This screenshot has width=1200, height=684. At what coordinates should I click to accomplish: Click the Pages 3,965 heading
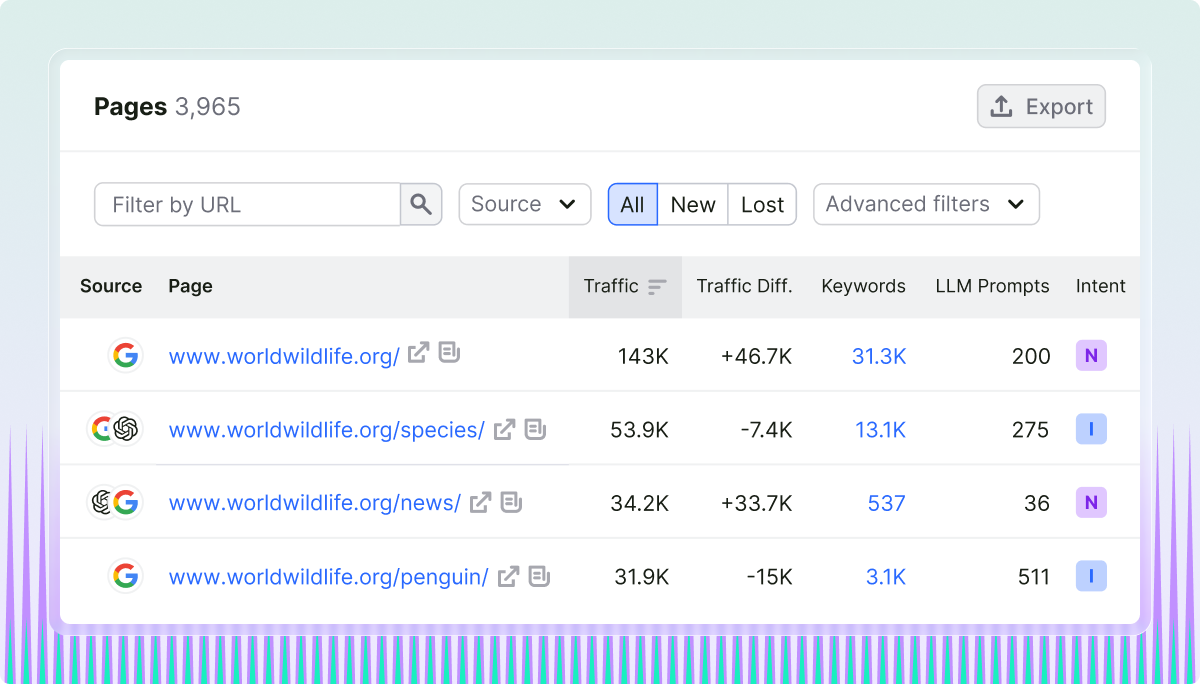point(167,107)
